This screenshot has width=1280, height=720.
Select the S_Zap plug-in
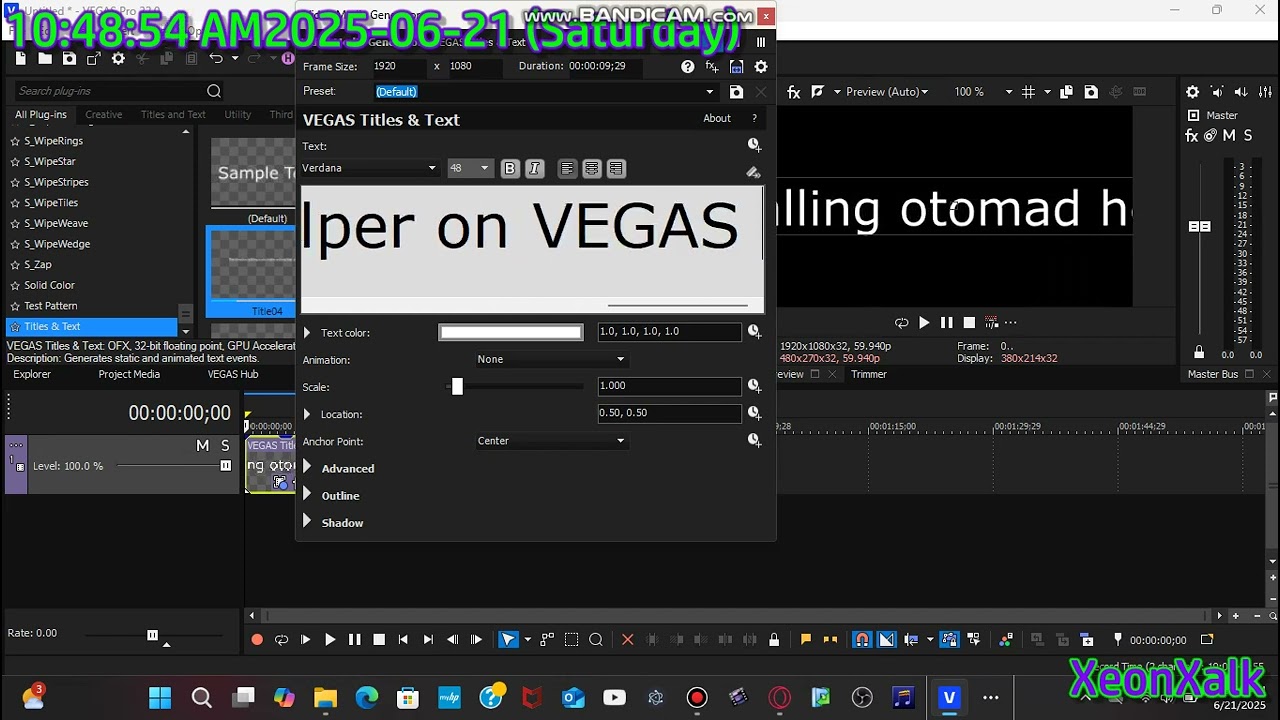coord(38,265)
